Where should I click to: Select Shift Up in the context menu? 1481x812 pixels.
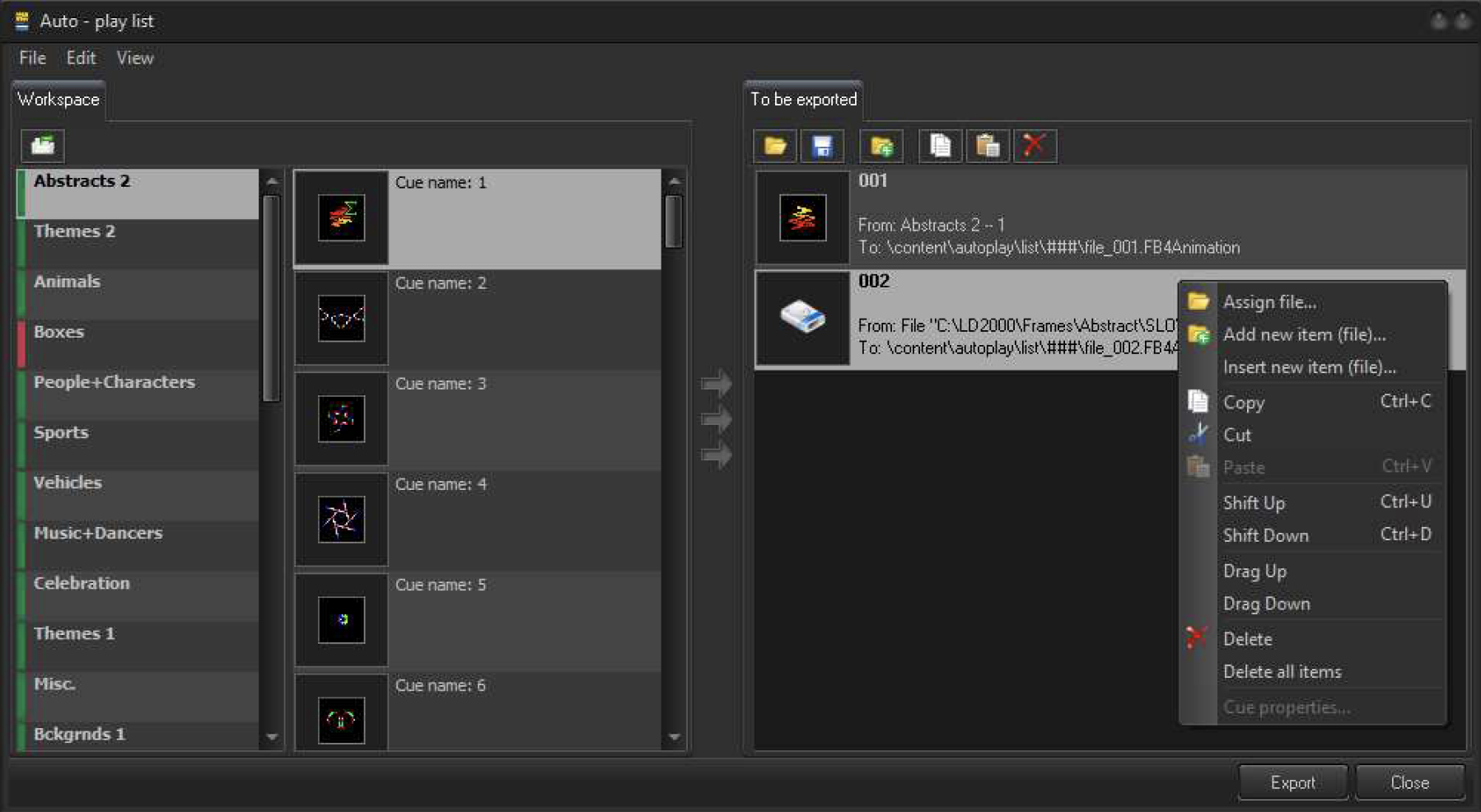pyautogui.click(x=1313, y=502)
